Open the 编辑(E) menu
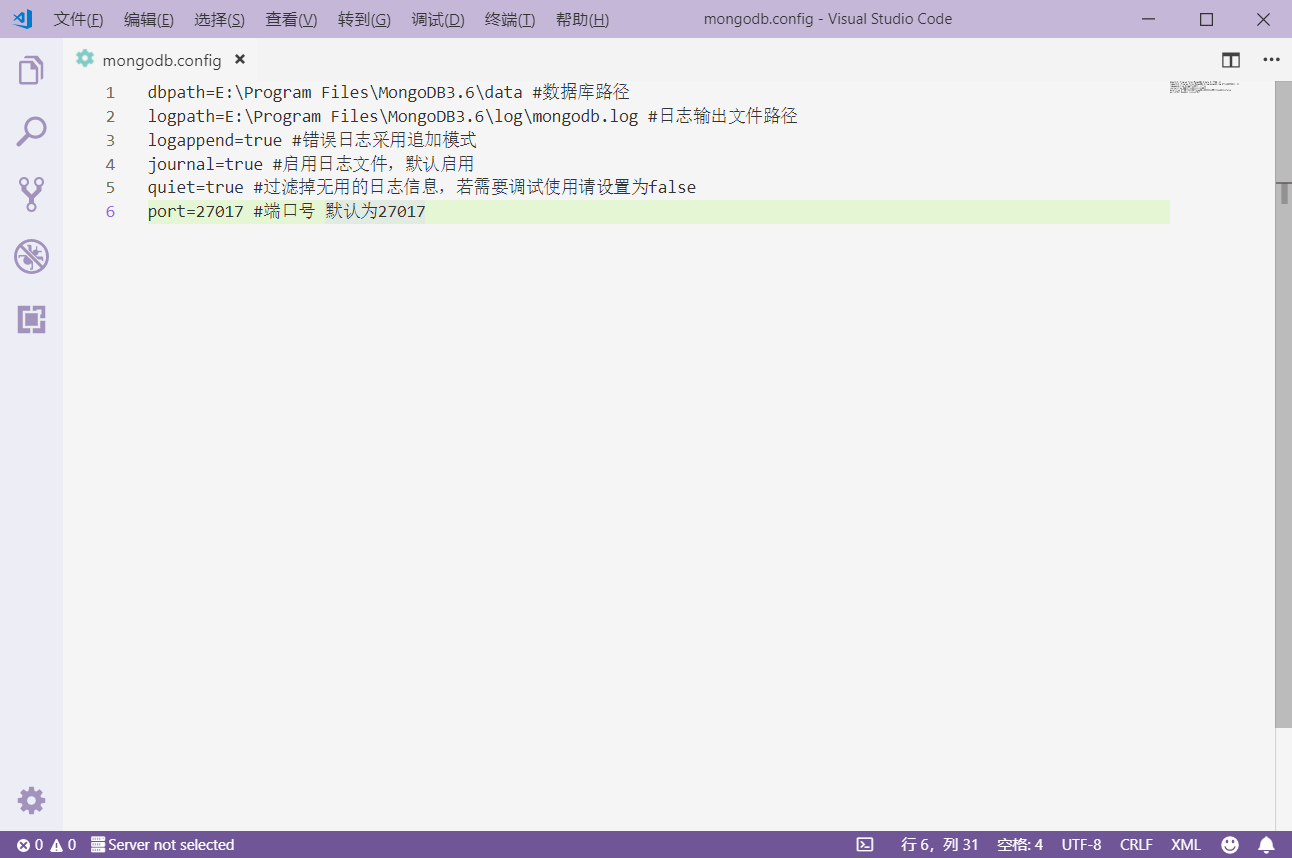Image resolution: width=1292 pixels, height=858 pixels. coord(149,20)
